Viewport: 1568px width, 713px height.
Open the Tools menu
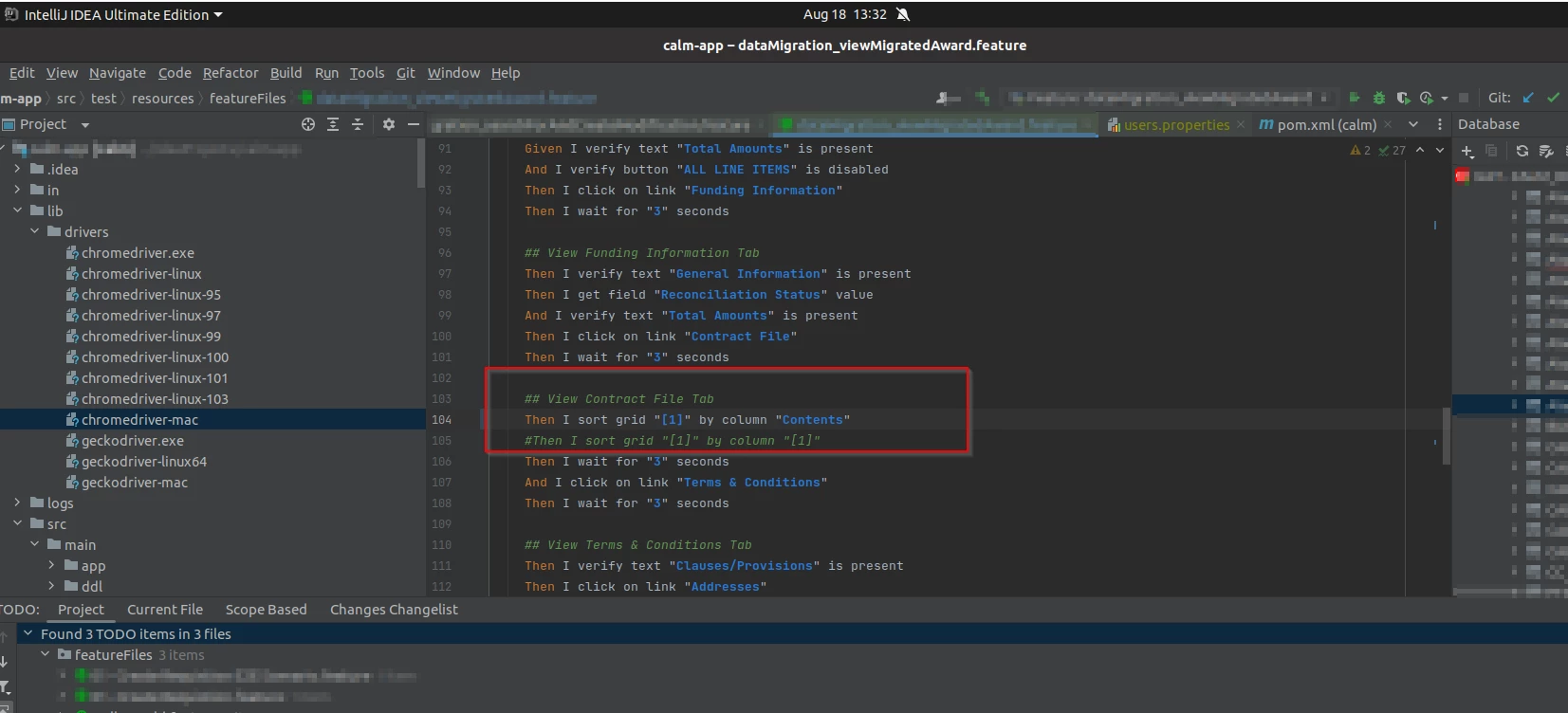pyautogui.click(x=367, y=73)
